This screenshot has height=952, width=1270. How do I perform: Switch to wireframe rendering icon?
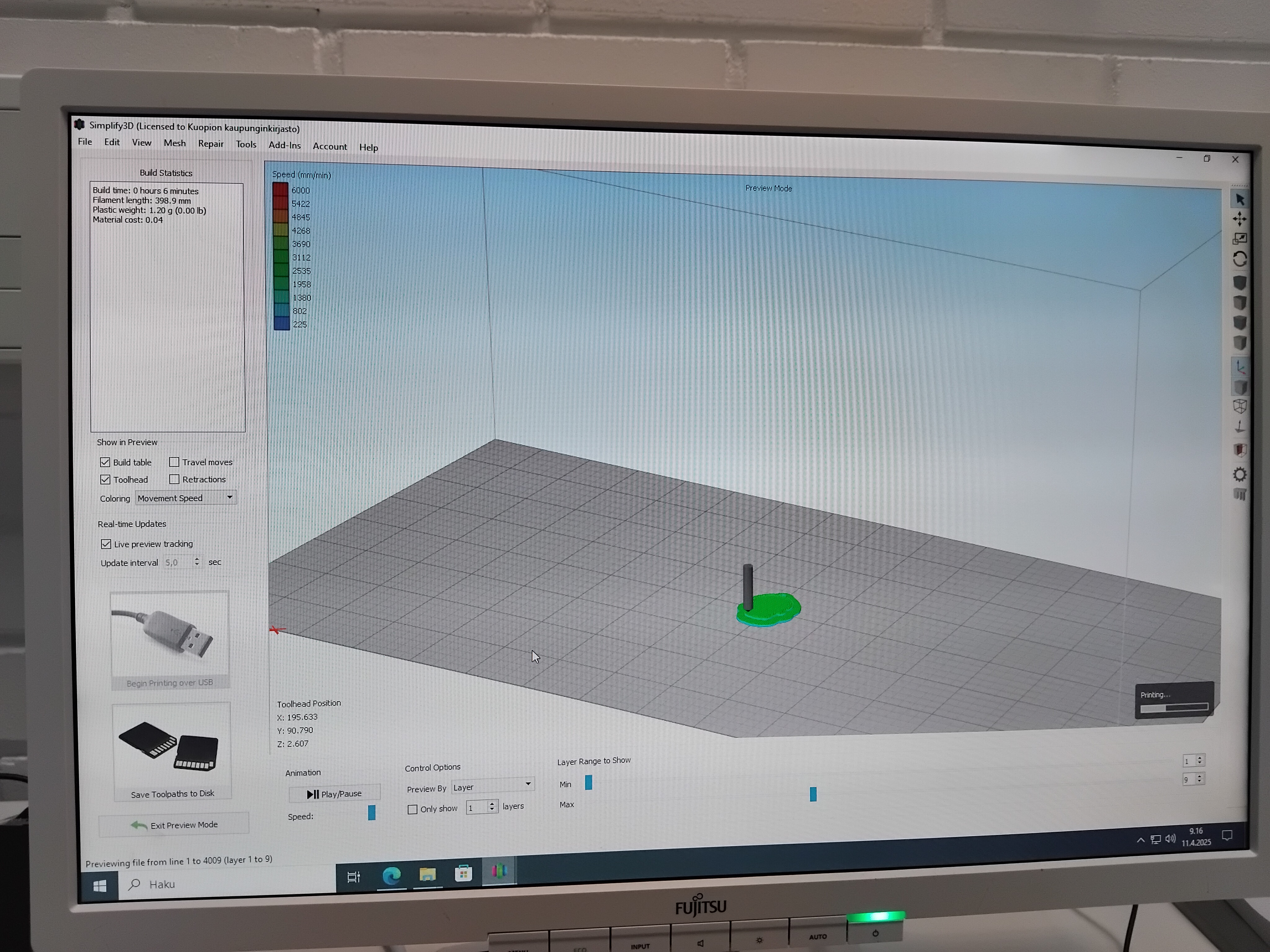1240,407
